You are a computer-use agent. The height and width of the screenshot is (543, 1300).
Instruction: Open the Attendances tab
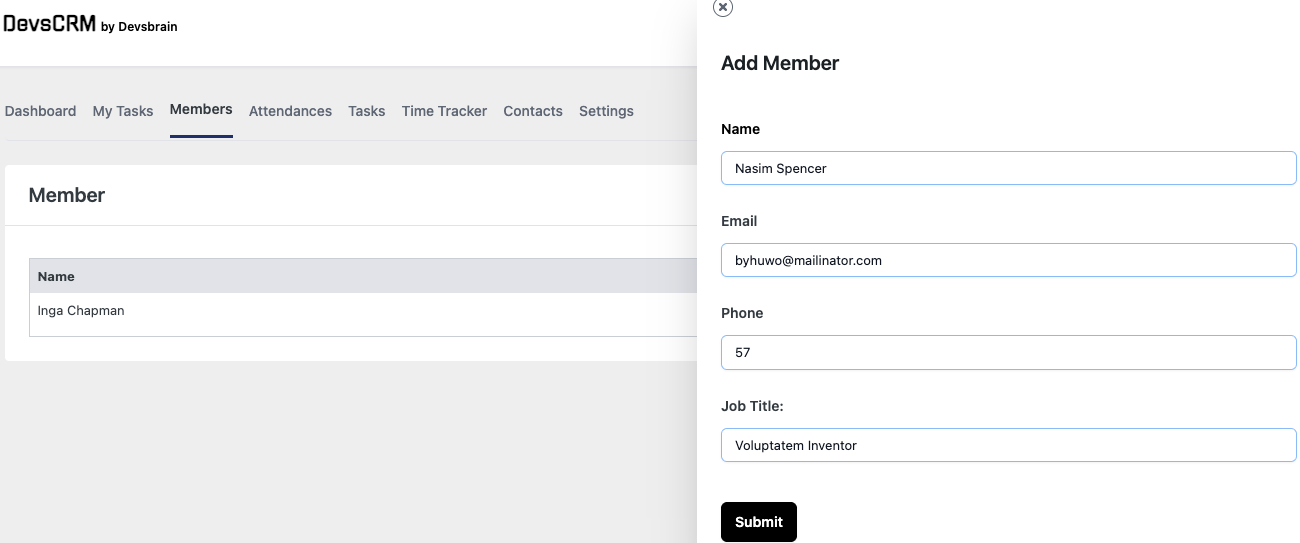tap(290, 111)
